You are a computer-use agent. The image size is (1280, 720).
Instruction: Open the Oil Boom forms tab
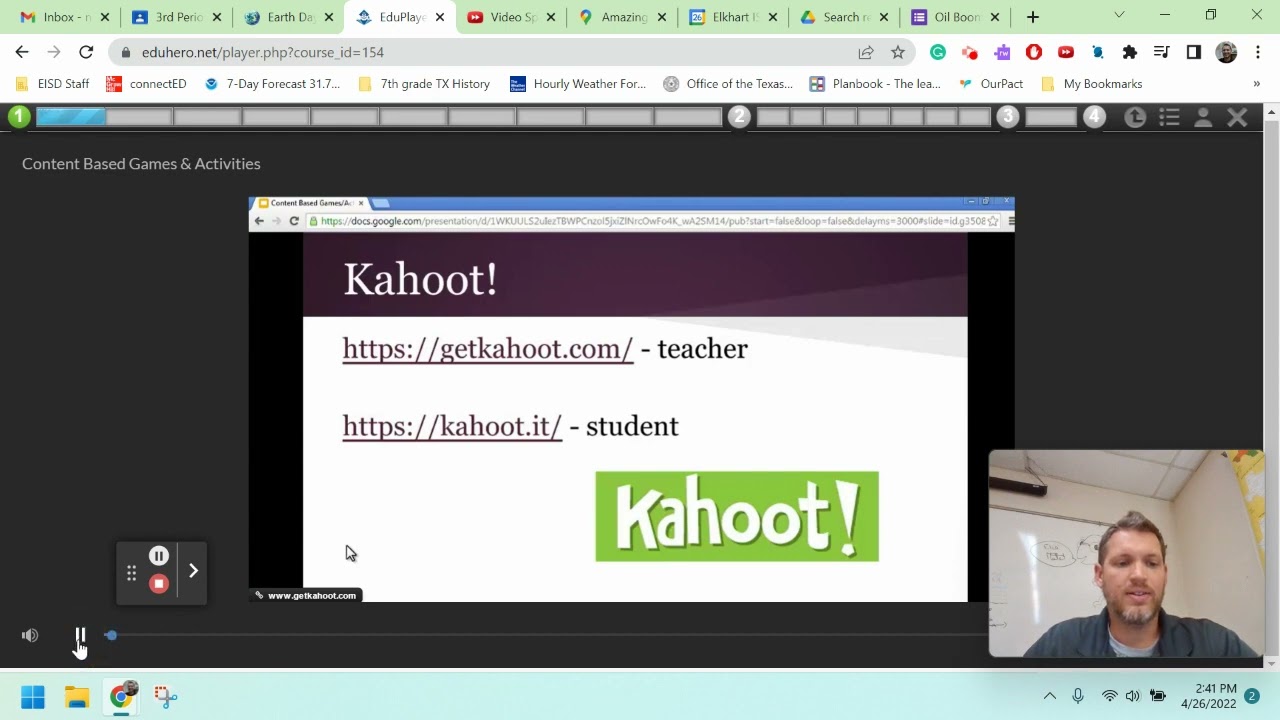point(955,17)
